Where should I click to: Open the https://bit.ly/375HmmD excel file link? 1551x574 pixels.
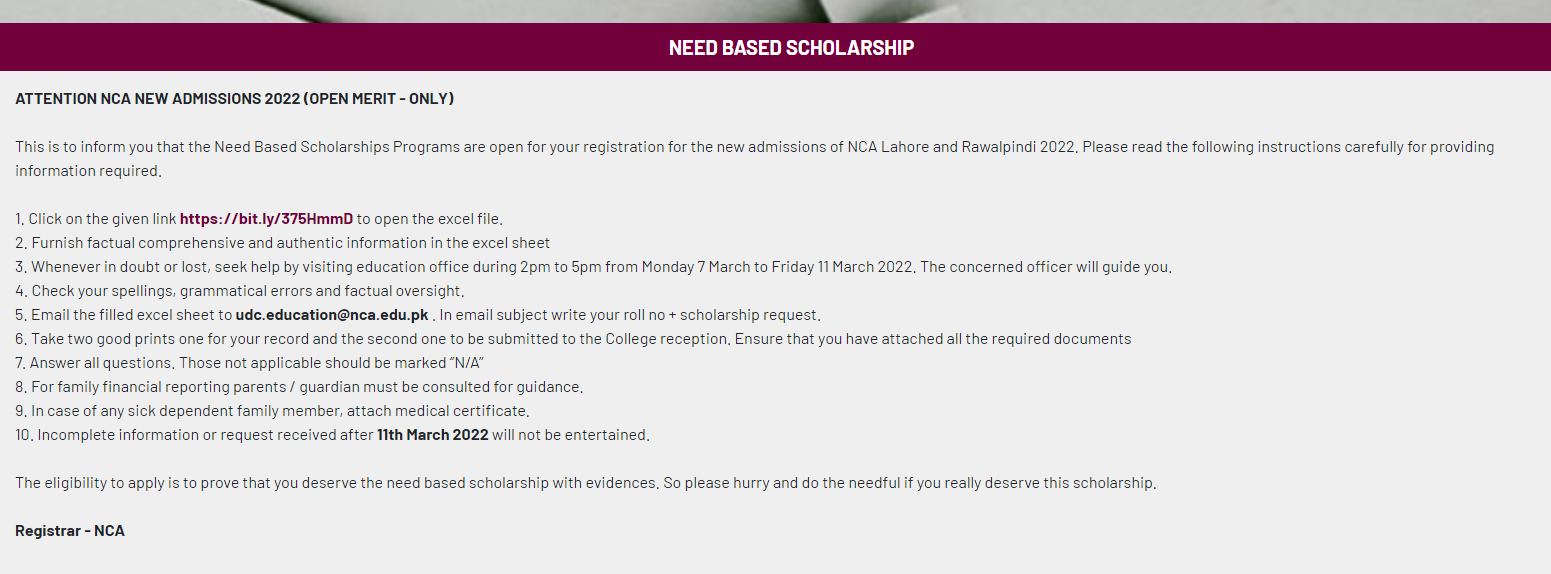266,218
